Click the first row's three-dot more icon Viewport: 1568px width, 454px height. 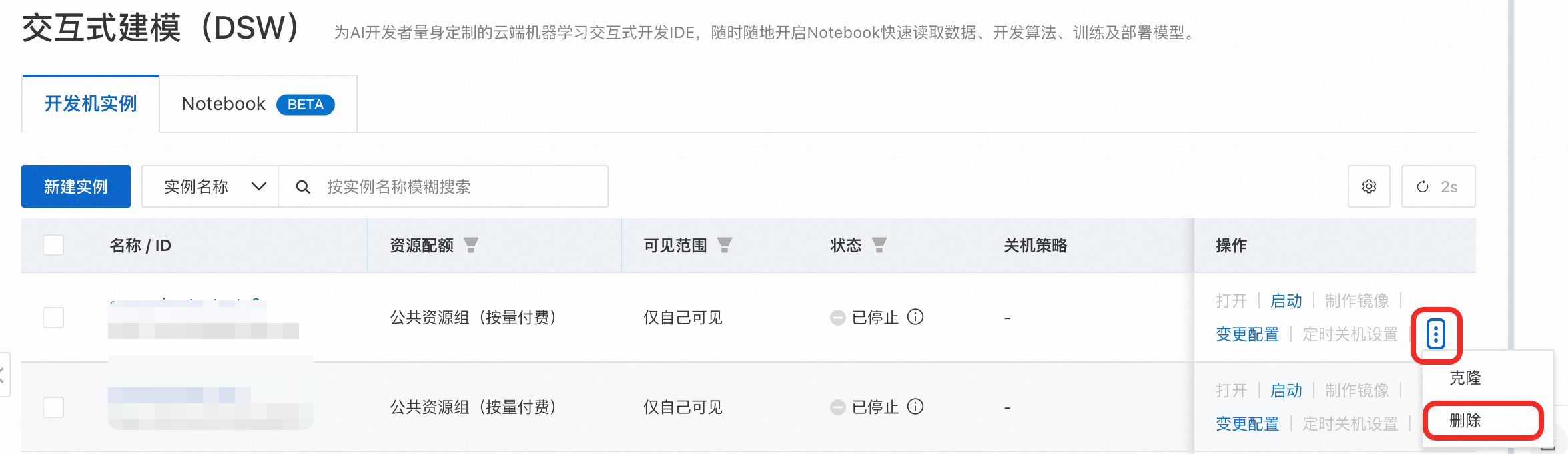point(1435,334)
